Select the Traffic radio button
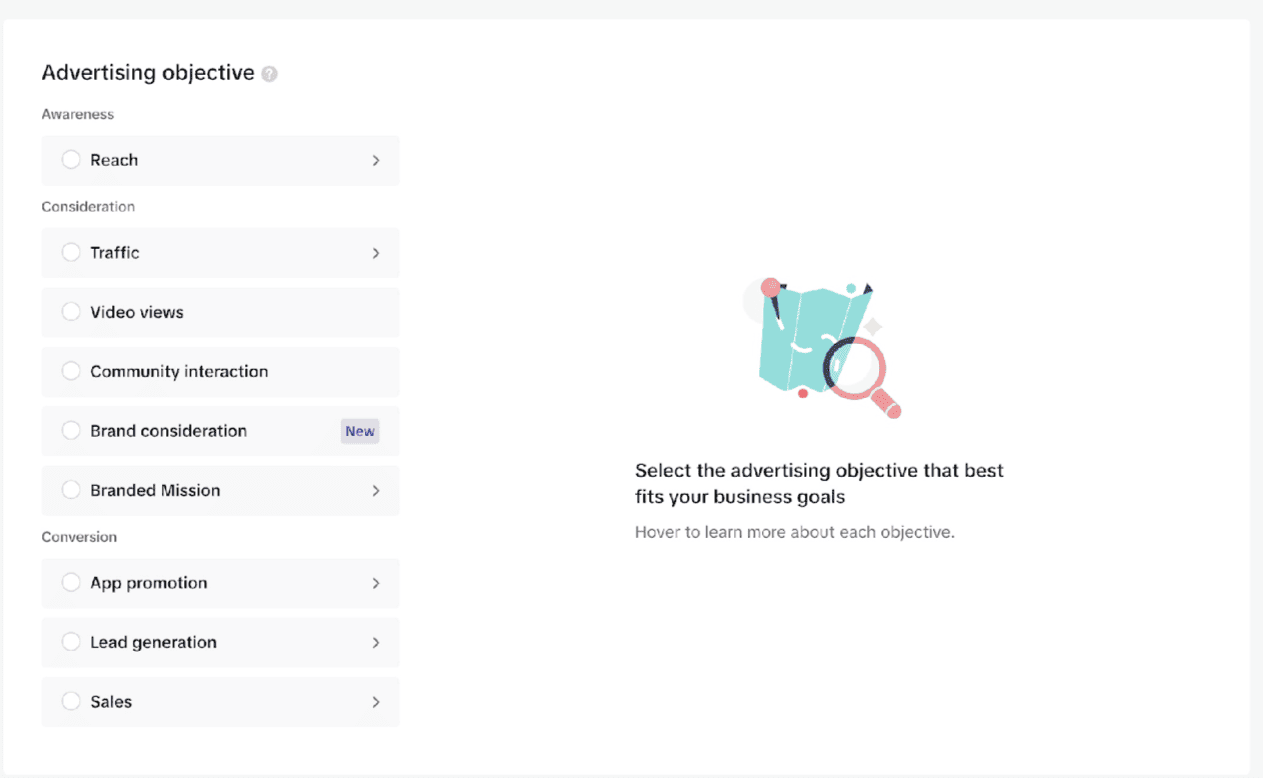 [71, 253]
